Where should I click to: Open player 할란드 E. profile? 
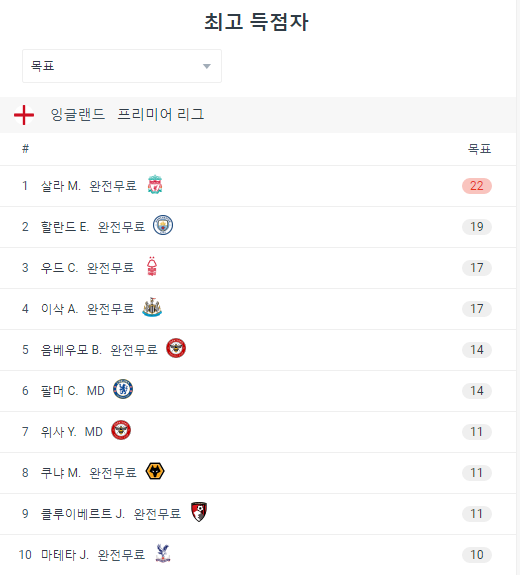(x=65, y=227)
